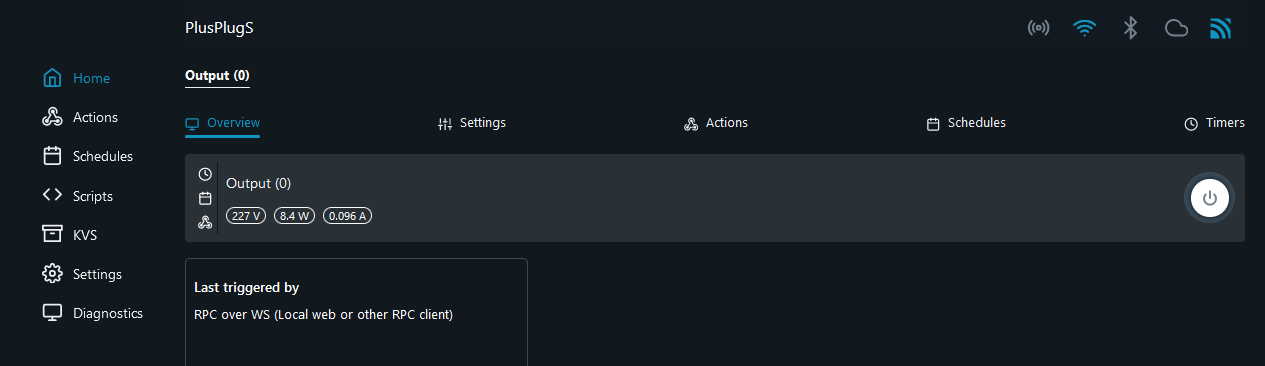Image resolution: width=1265 pixels, height=366 pixels.
Task: Click the 8.4 W power reading badge
Action: (x=294, y=216)
